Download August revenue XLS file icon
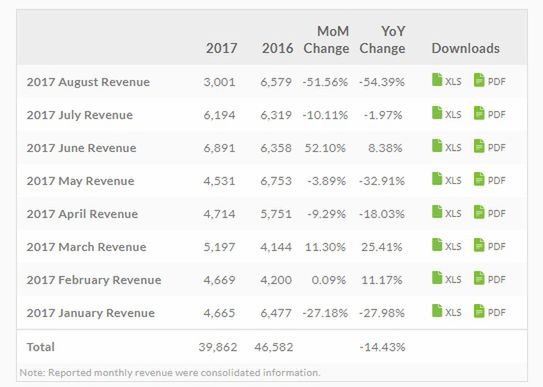This screenshot has width=543, height=387. [437, 80]
